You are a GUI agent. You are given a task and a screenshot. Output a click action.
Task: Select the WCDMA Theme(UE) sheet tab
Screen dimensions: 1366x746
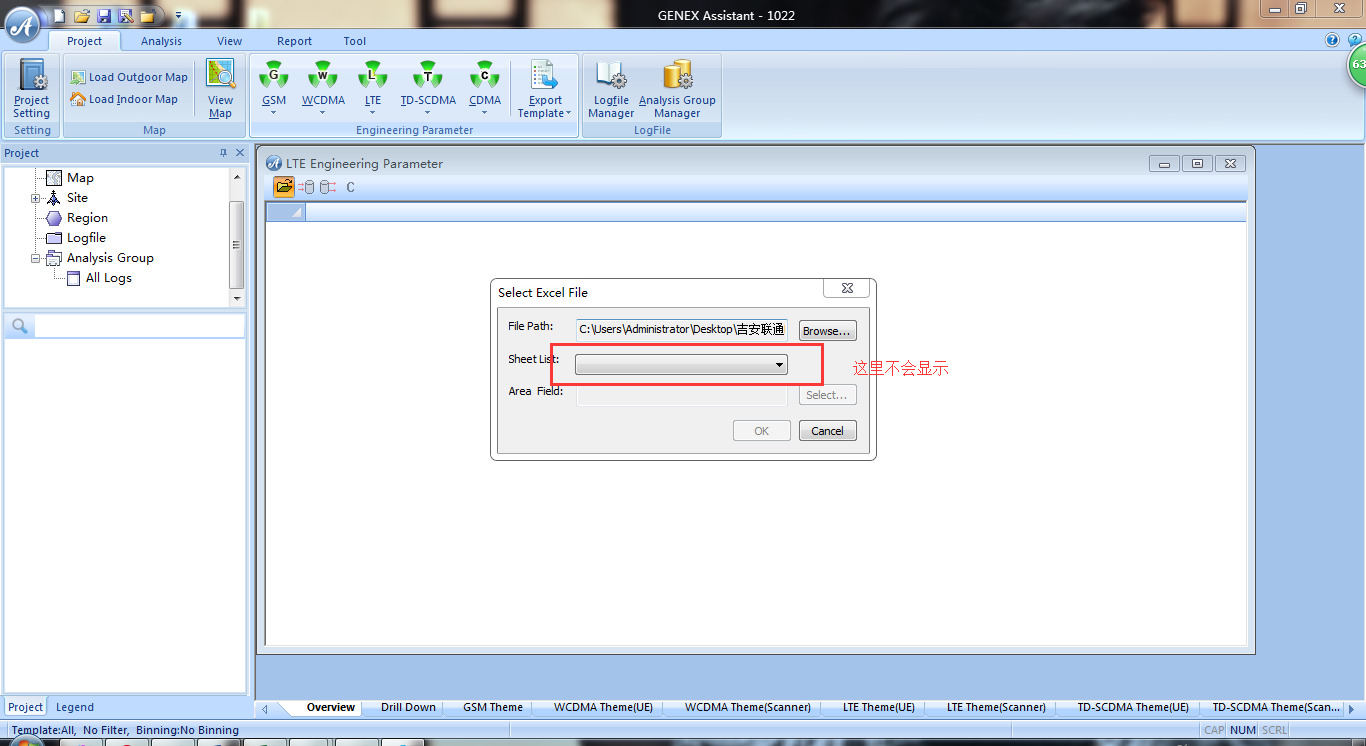(603, 707)
